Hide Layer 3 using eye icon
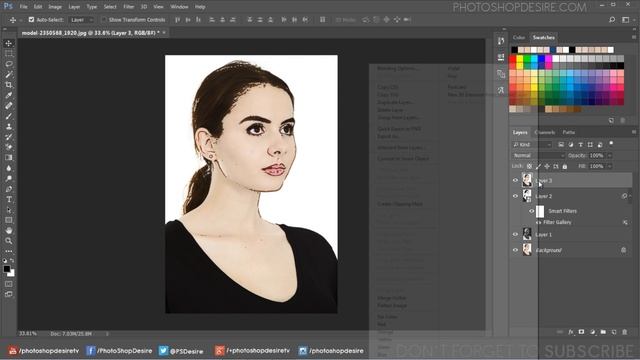640x360 pixels. click(515, 180)
